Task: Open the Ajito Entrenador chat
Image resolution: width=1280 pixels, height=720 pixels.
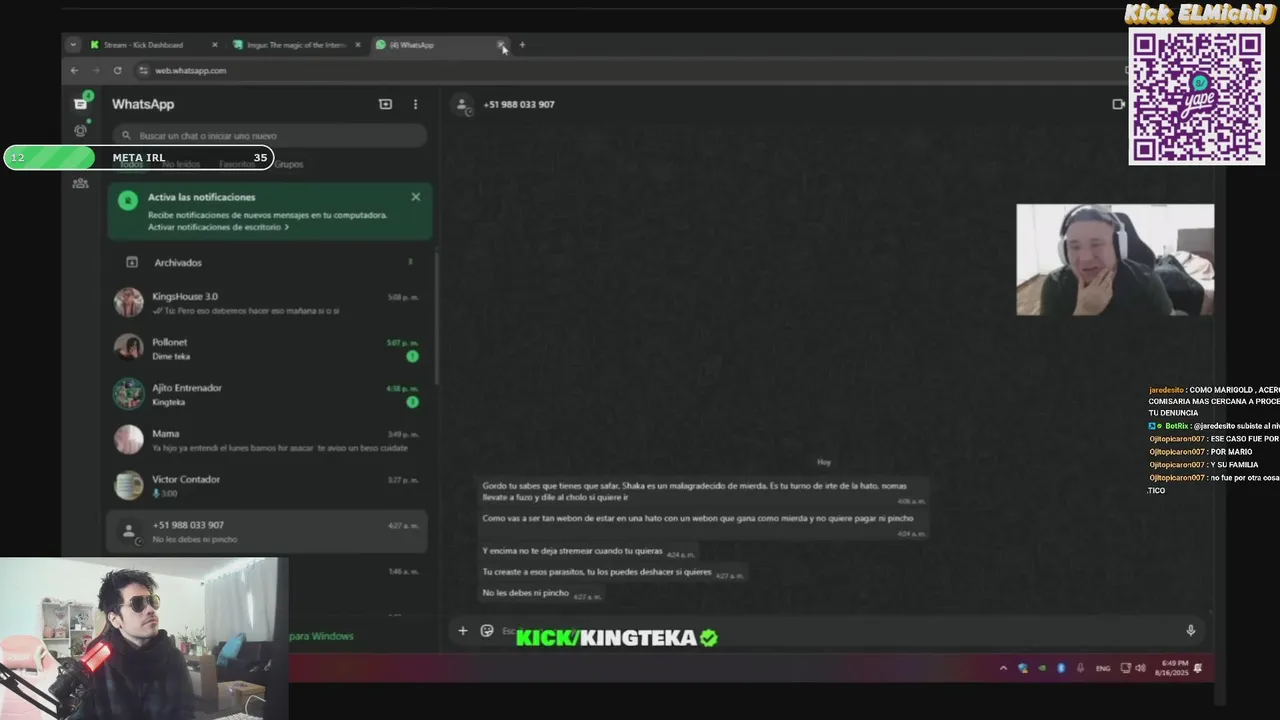Action: pyautogui.click(x=269, y=394)
